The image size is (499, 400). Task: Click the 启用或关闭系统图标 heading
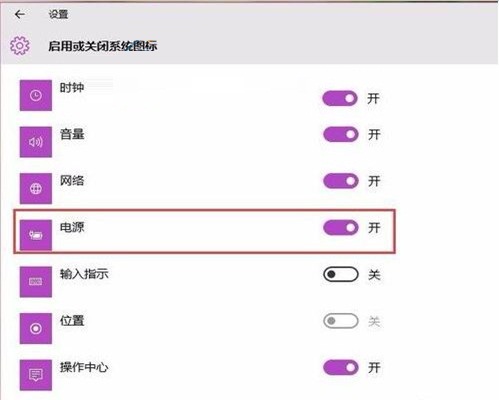point(103,46)
